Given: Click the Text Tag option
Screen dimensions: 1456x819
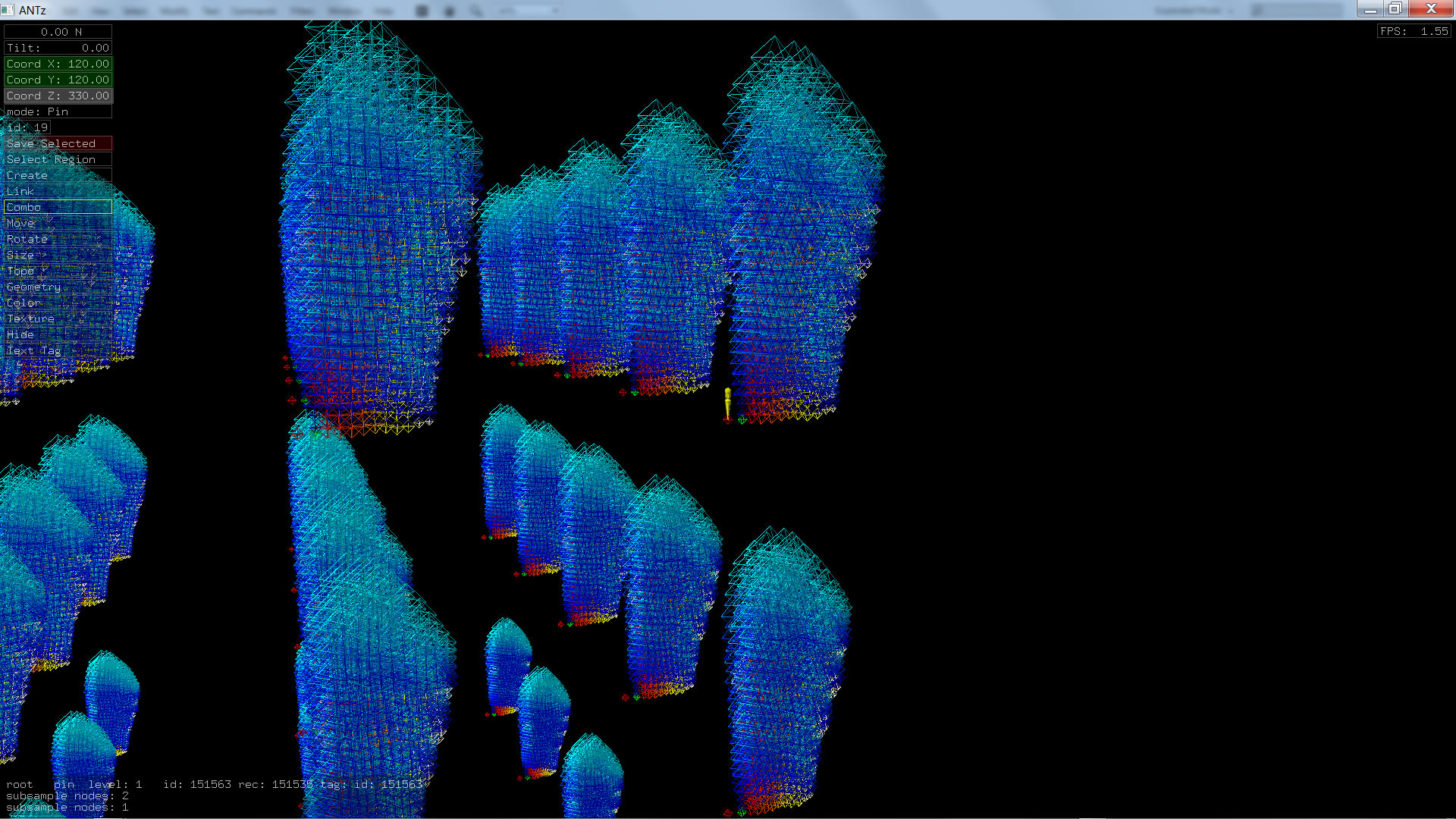Looking at the screenshot, I should [58, 350].
